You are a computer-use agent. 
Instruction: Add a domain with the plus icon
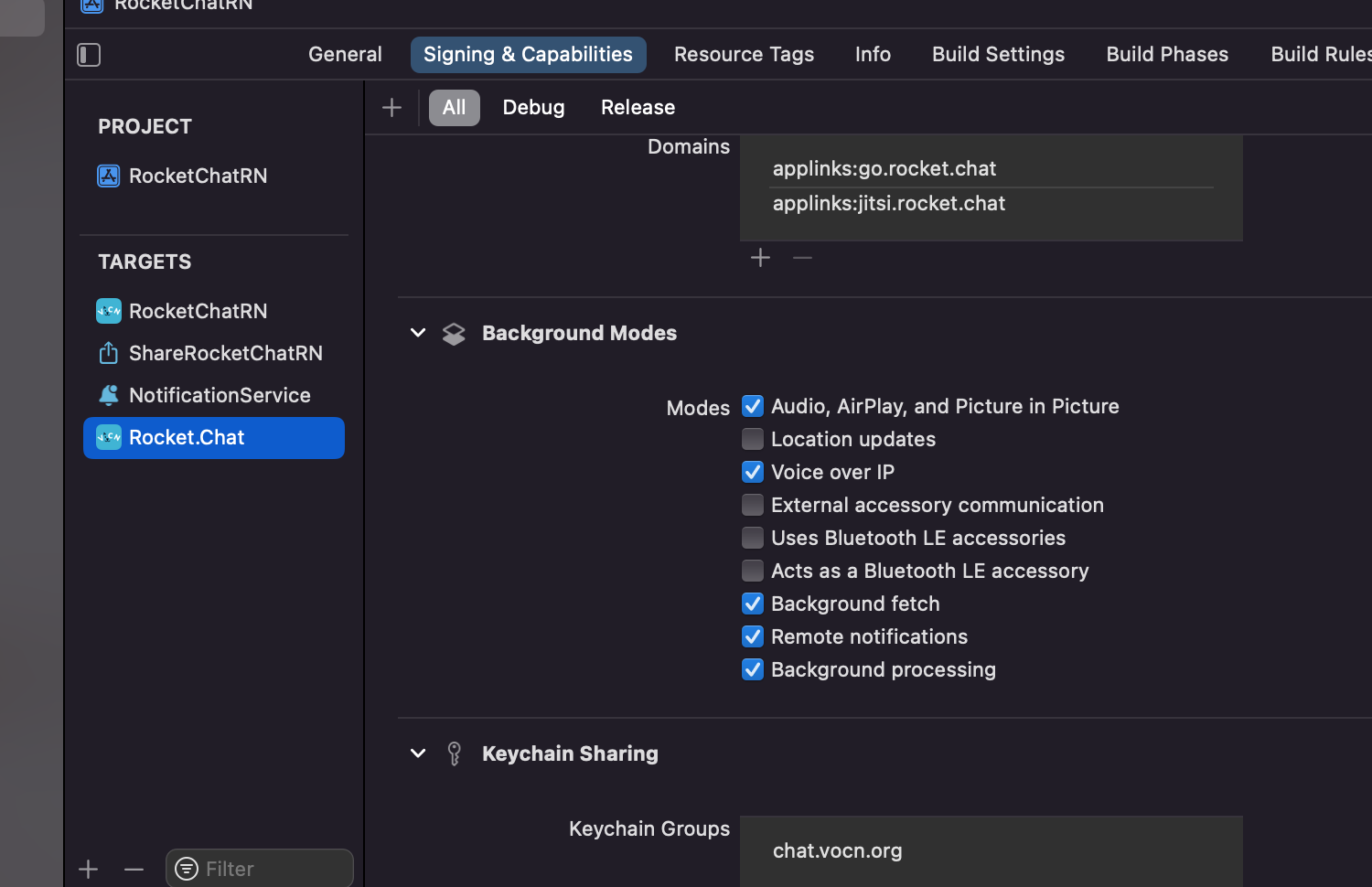point(760,258)
